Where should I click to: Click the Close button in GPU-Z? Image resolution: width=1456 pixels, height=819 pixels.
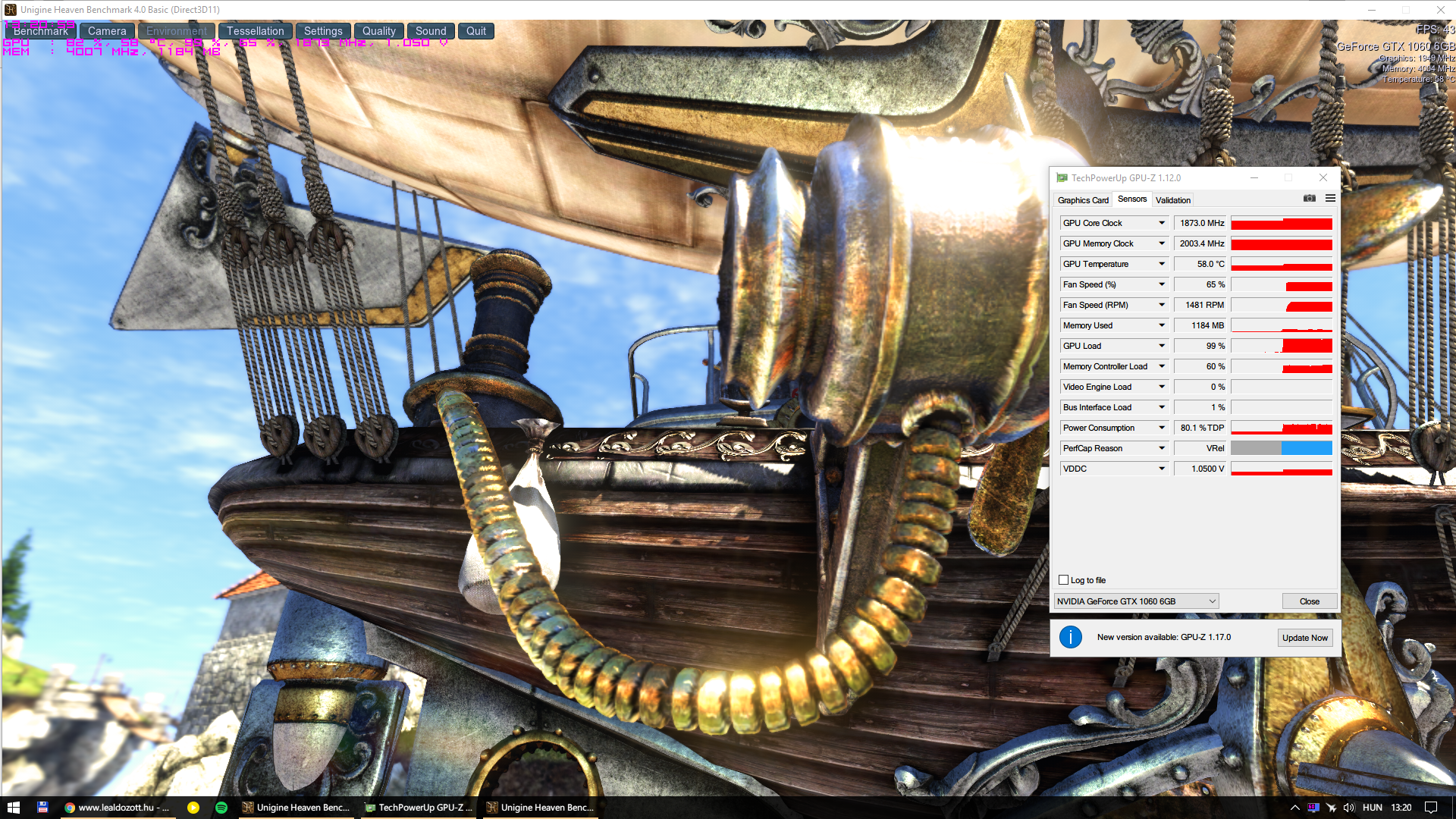pyautogui.click(x=1309, y=601)
